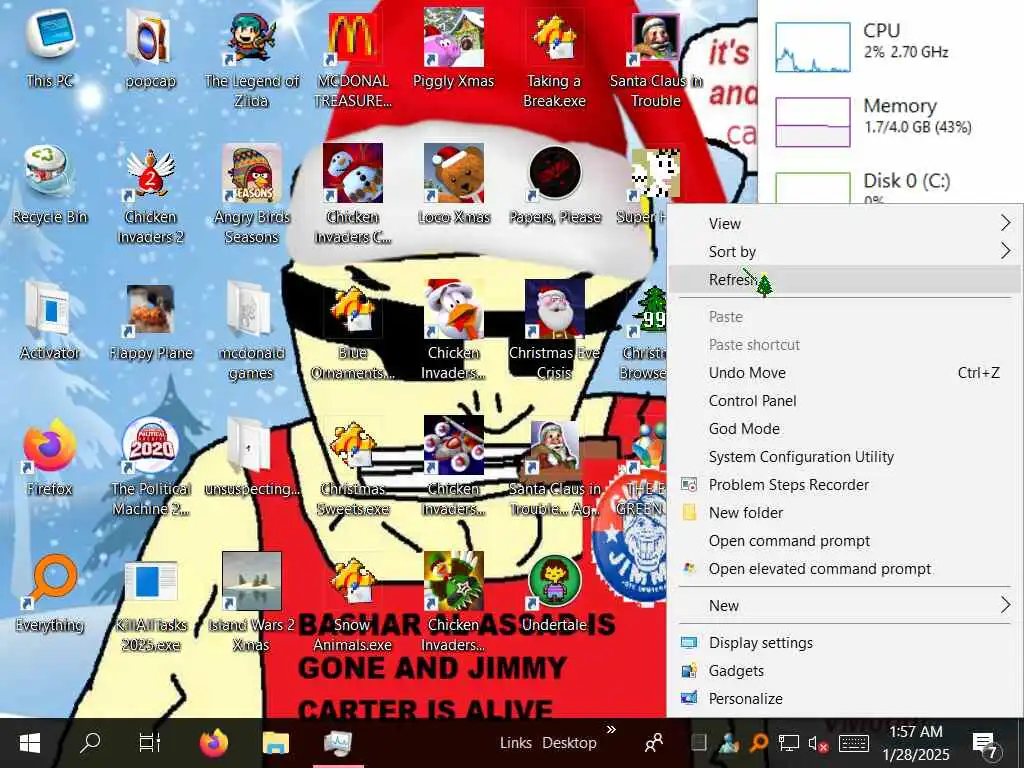Open the network tray icon
This screenshot has height=768, width=1024.
[789, 743]
